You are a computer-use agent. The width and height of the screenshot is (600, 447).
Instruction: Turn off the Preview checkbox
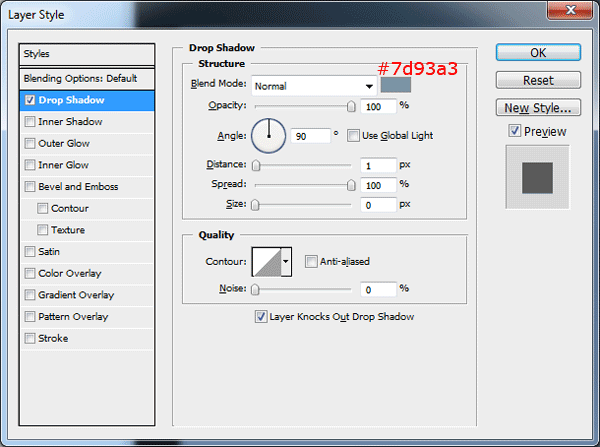tap(514, 131)
